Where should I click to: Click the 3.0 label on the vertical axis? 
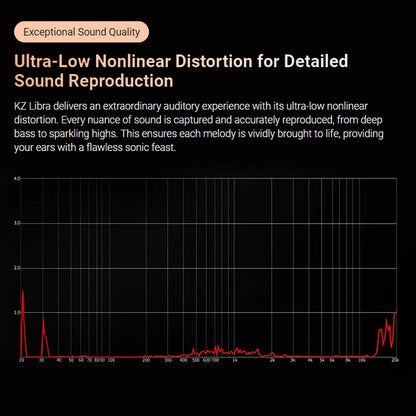pyautogui.click(x=17, y=223)
